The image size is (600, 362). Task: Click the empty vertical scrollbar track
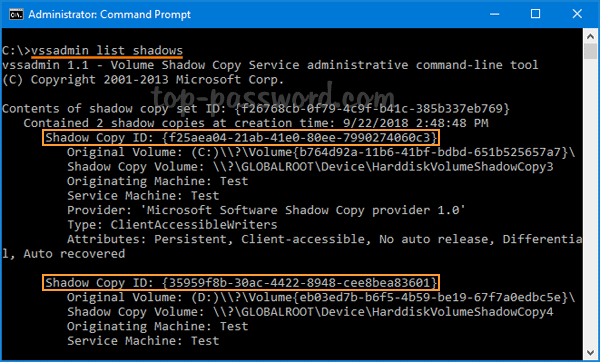tap(590, 202)
